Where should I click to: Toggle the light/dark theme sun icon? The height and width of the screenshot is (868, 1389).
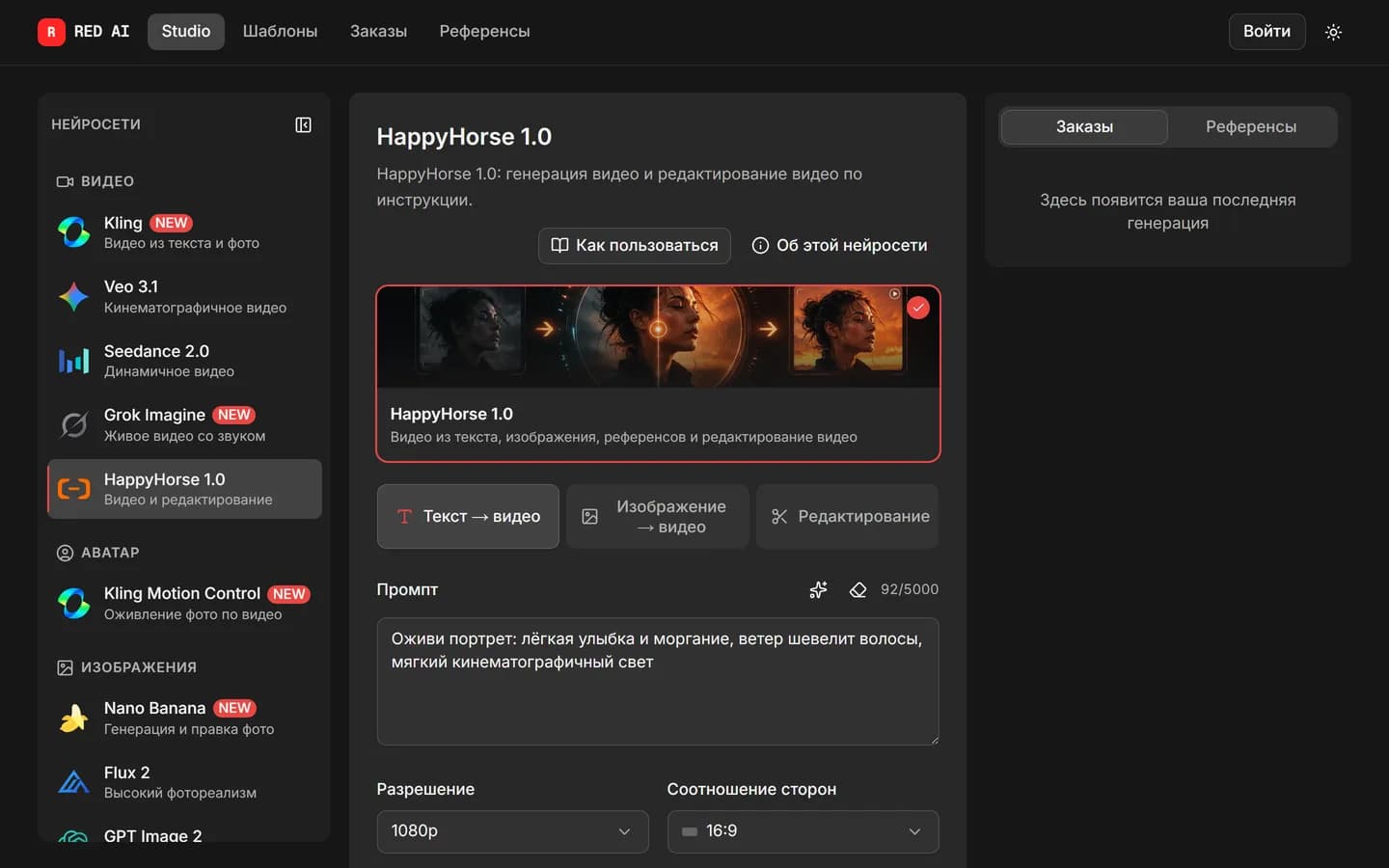(x=1333, y=32)
